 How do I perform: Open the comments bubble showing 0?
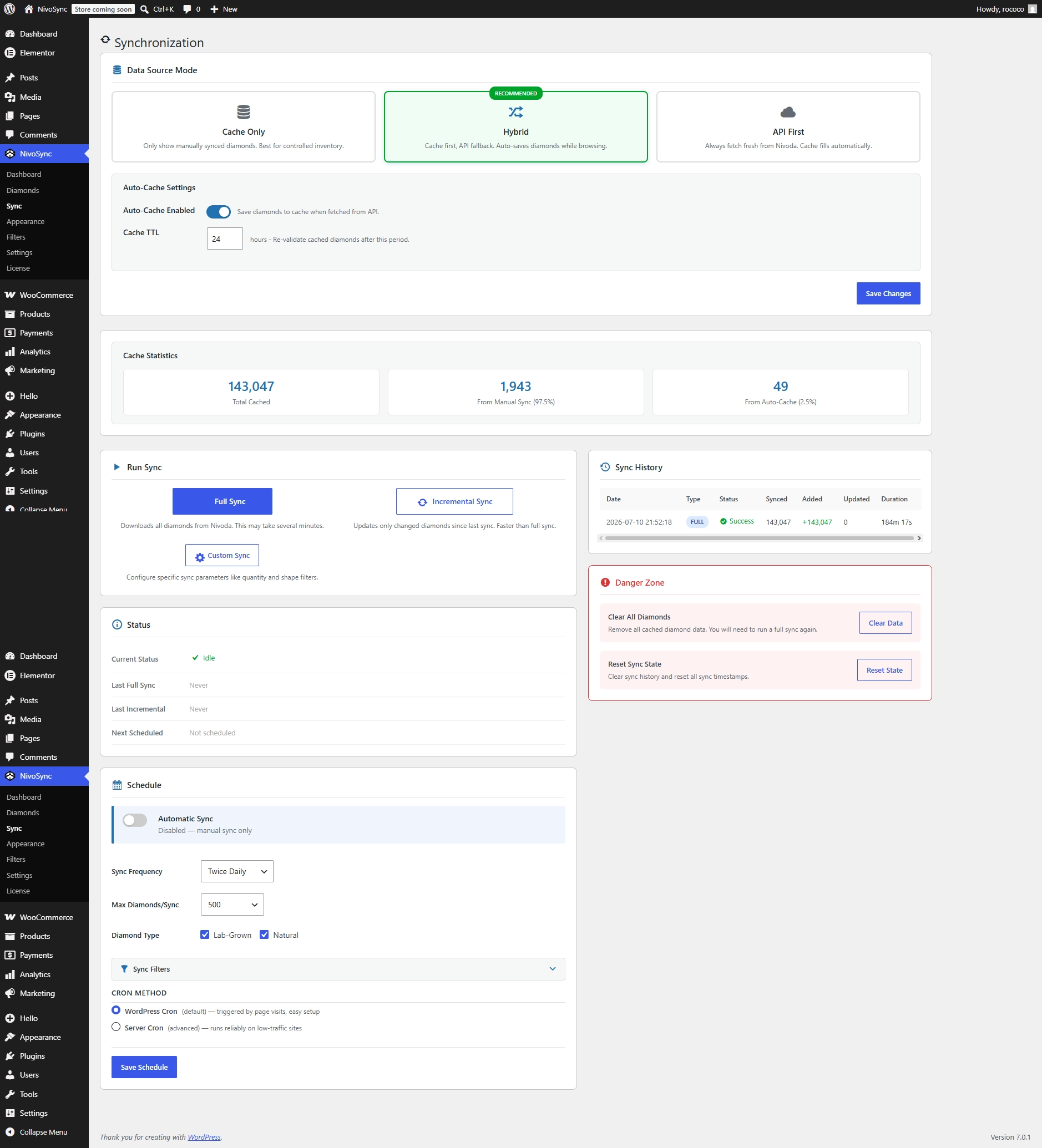click(187, 9)
